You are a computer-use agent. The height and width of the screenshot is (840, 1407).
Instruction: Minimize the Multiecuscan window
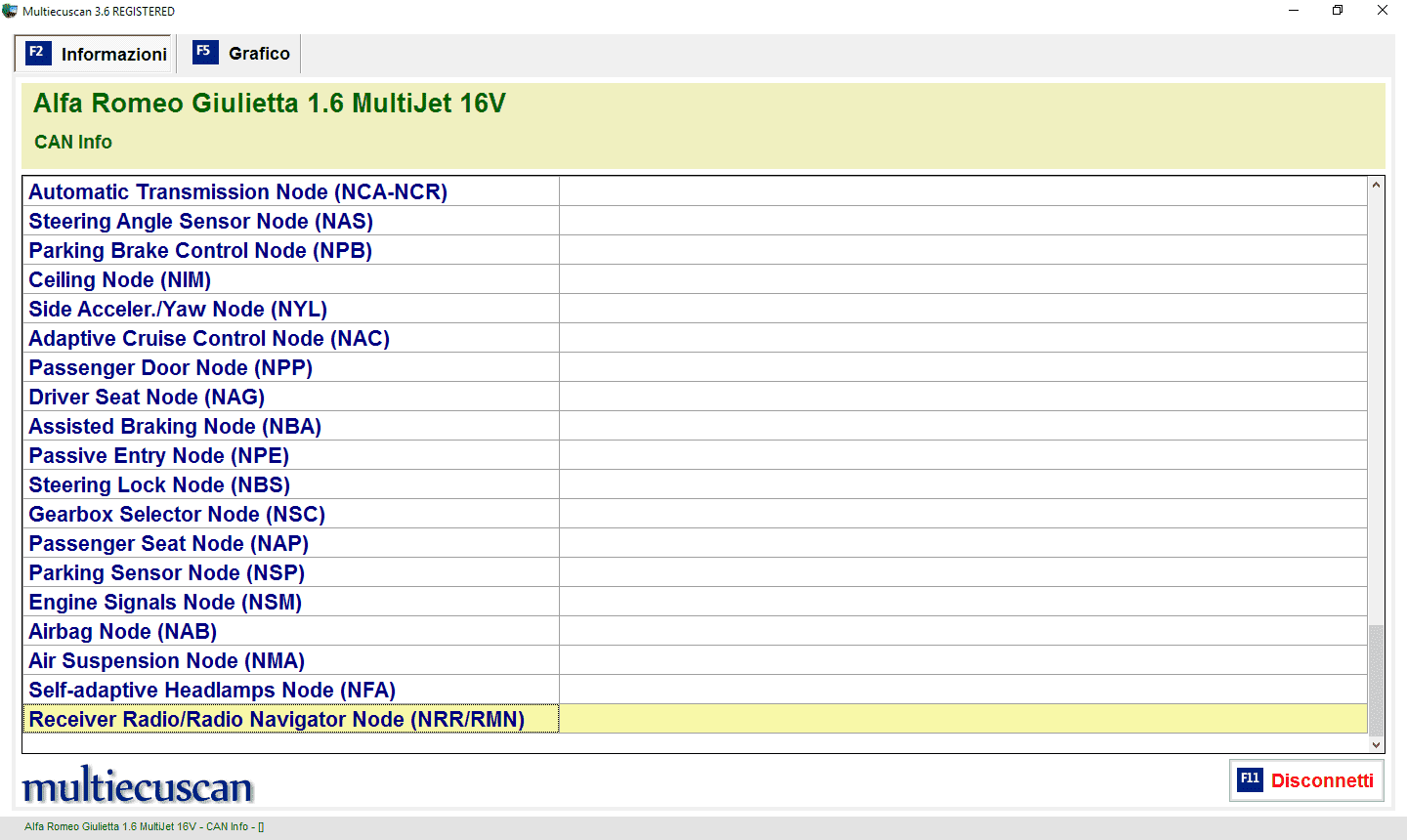(x=1294, y=11)
